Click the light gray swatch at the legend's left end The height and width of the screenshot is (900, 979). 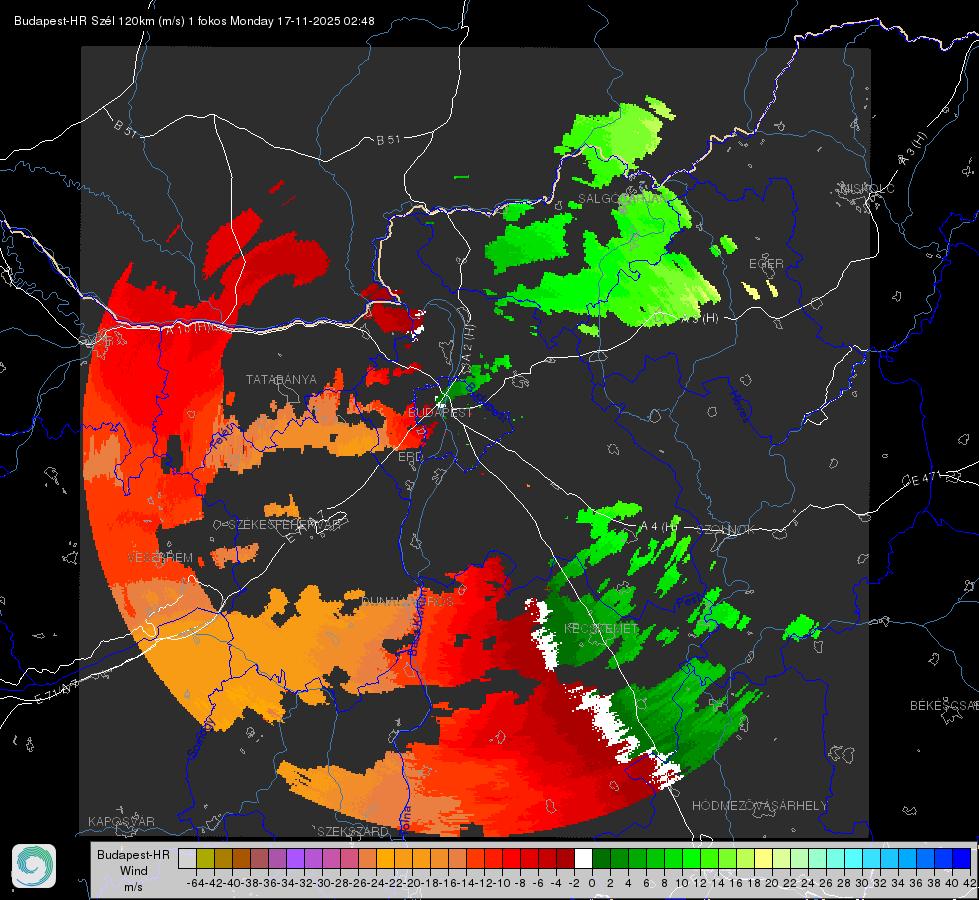(x=187, y=858)
